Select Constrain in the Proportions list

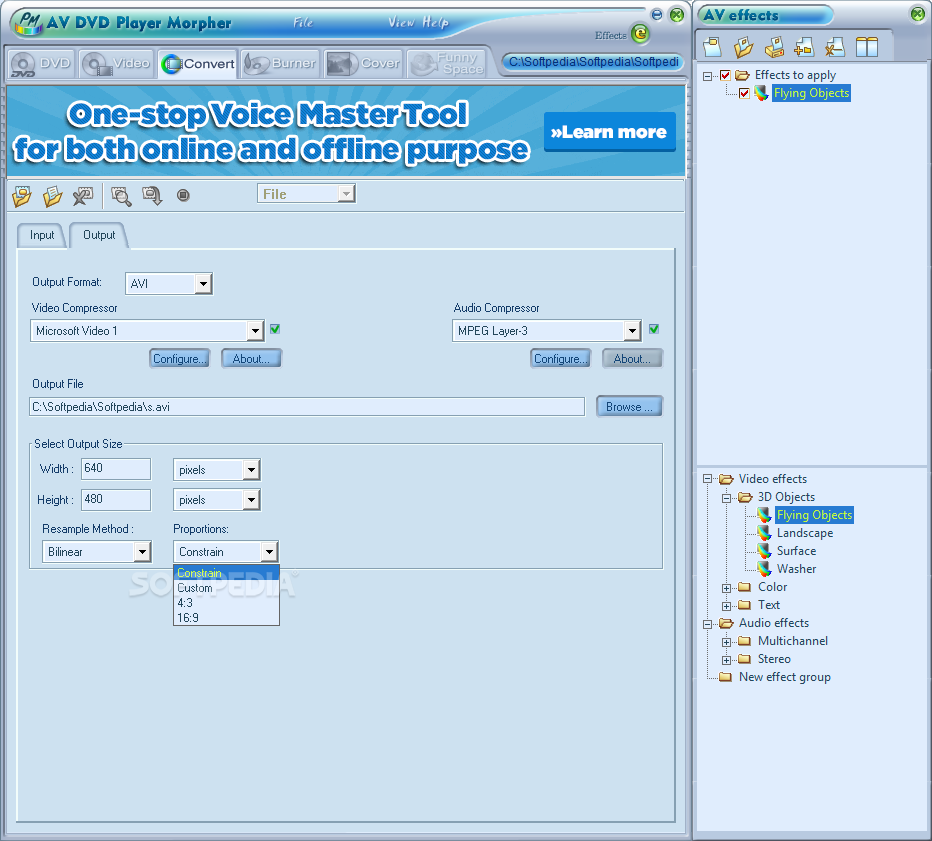(226, 573)
